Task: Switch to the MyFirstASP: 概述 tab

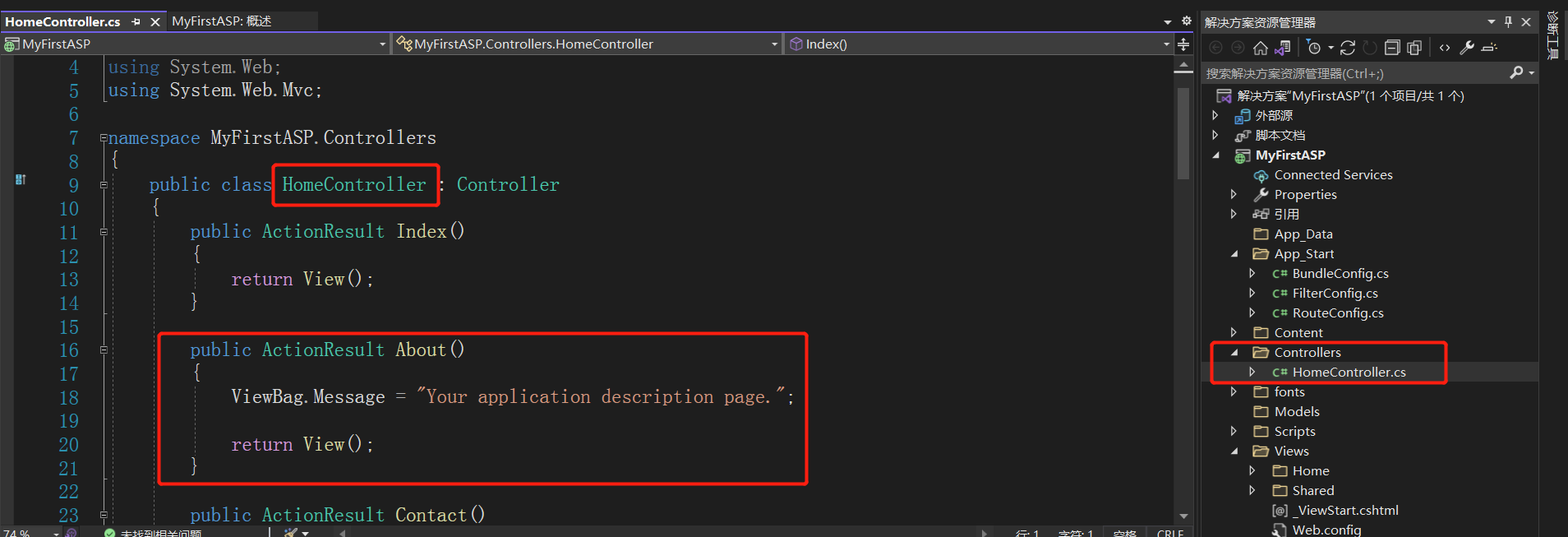Action: (222, 21)
